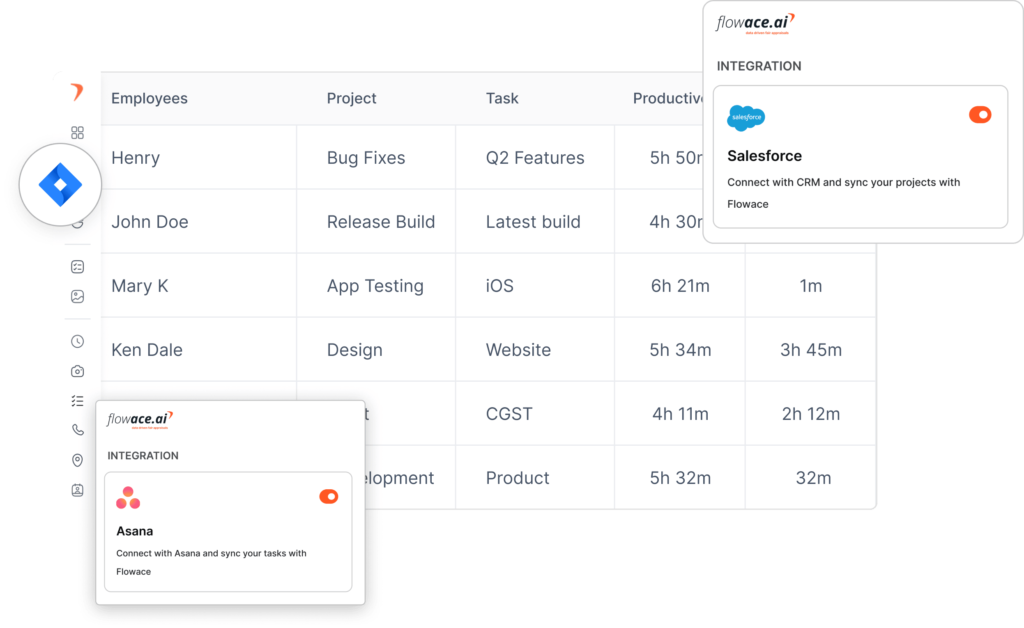The width and height of the screenshot is (1024, 628).
Task: Open the time tracking clock icon
Action: pos(78,340)
